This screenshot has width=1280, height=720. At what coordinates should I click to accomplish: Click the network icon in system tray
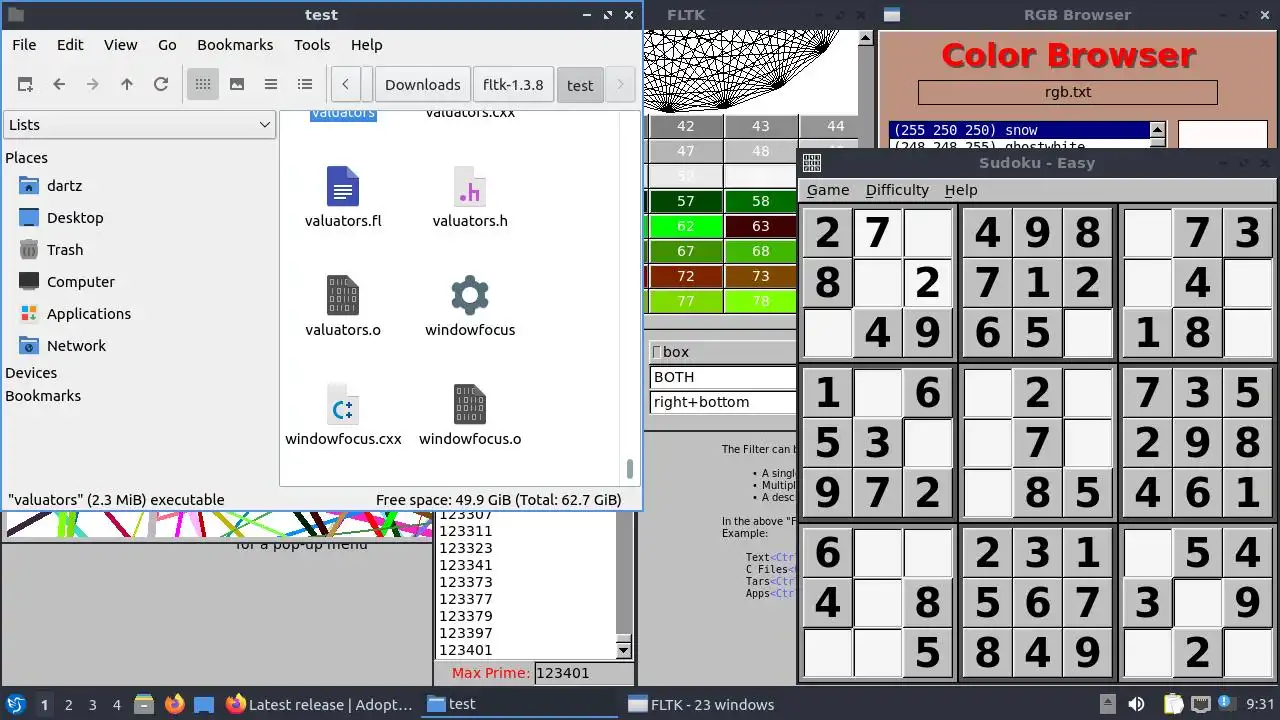click(x=1200, y=704)
